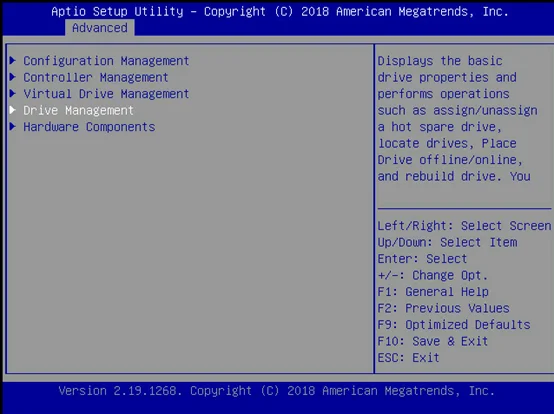
Task: Click the ESC: Exit hint
Action: pyautogui.click(x=408, y=358)
